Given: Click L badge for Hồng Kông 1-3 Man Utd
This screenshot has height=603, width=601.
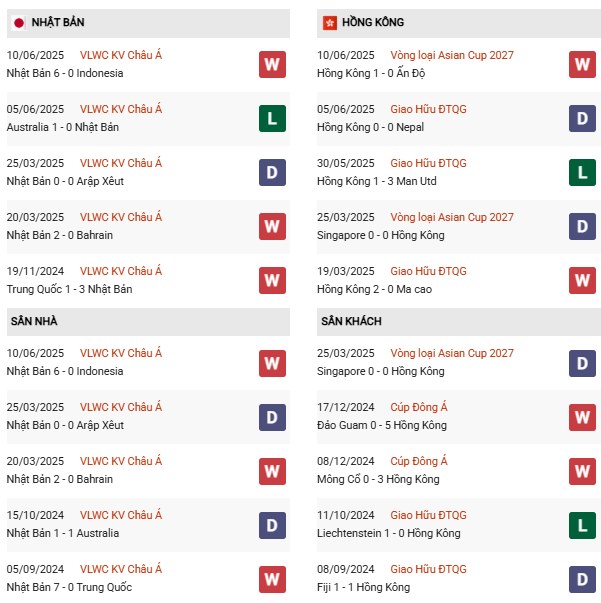Looking at the screenshot, I should (x=583, y=173).
